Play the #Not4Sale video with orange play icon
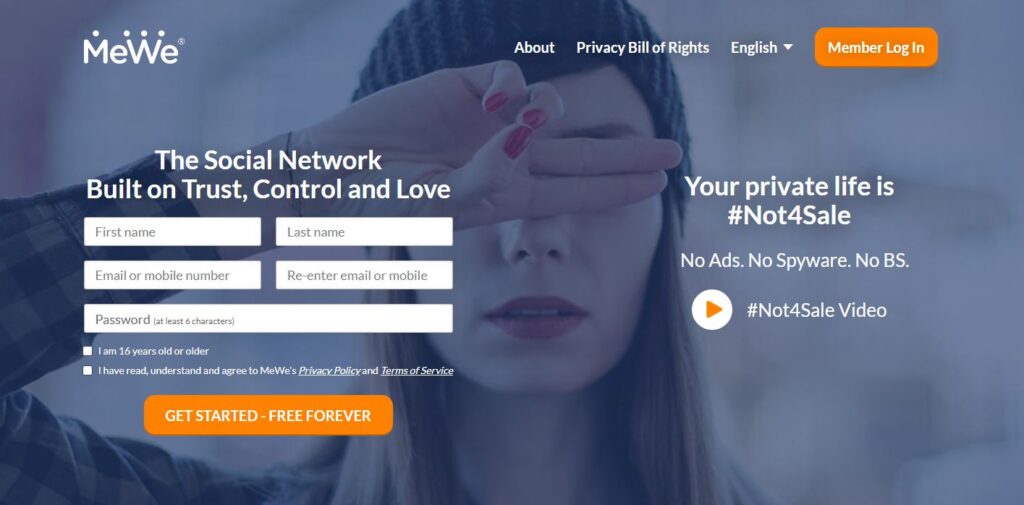 pyautogui.click(x=712, y=310)
